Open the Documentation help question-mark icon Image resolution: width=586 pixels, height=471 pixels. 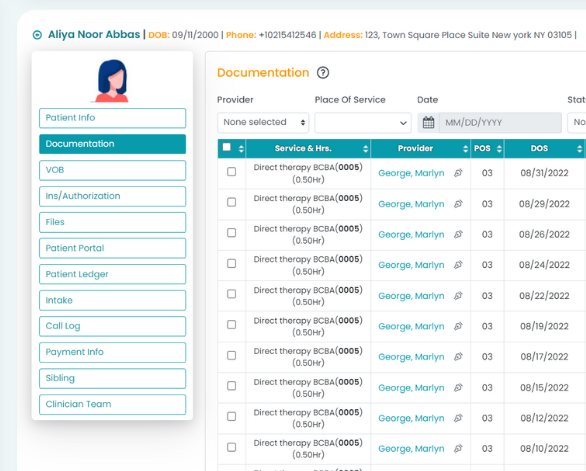coord(323,73)
